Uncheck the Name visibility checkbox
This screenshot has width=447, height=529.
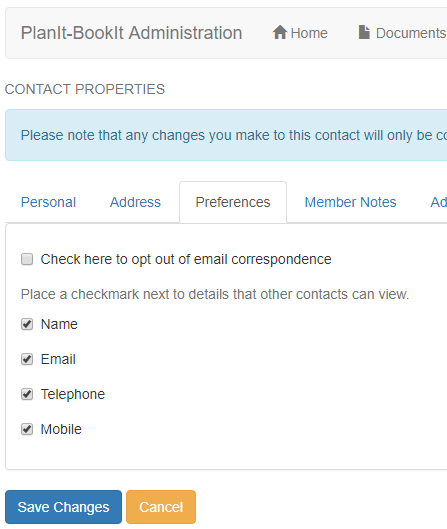pyautogui.click(x=27, y=324)
